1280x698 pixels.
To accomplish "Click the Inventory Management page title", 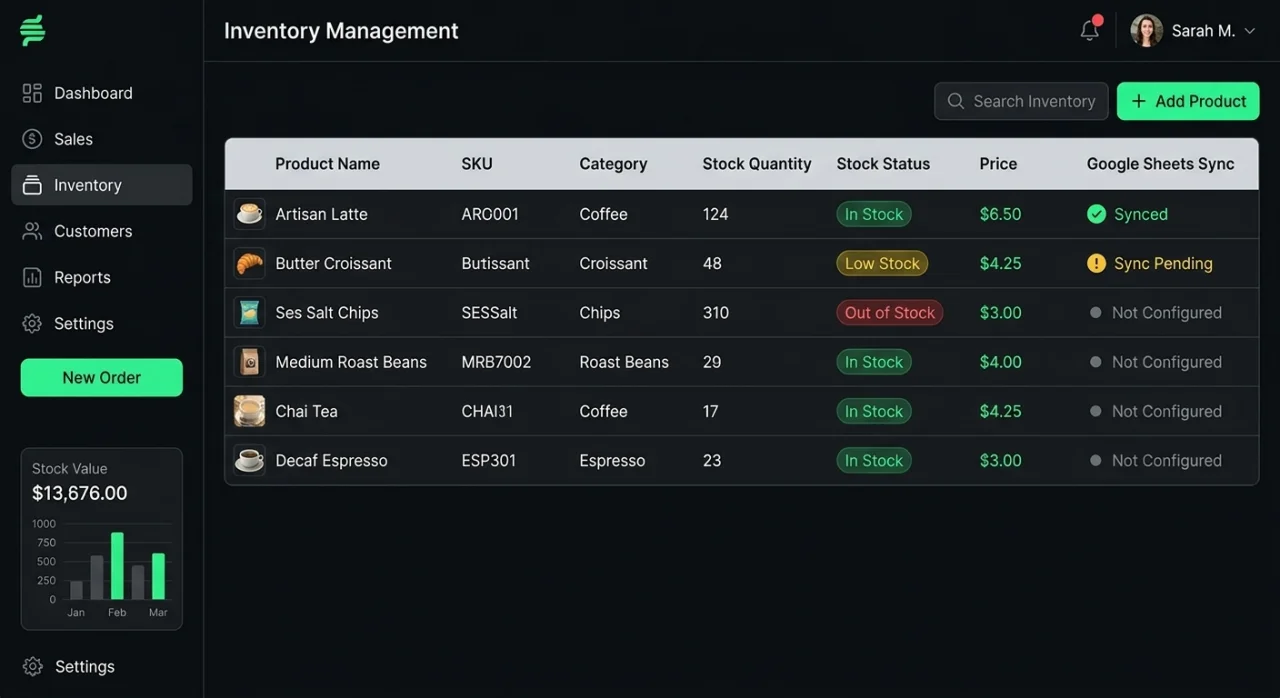I will 341,31.
